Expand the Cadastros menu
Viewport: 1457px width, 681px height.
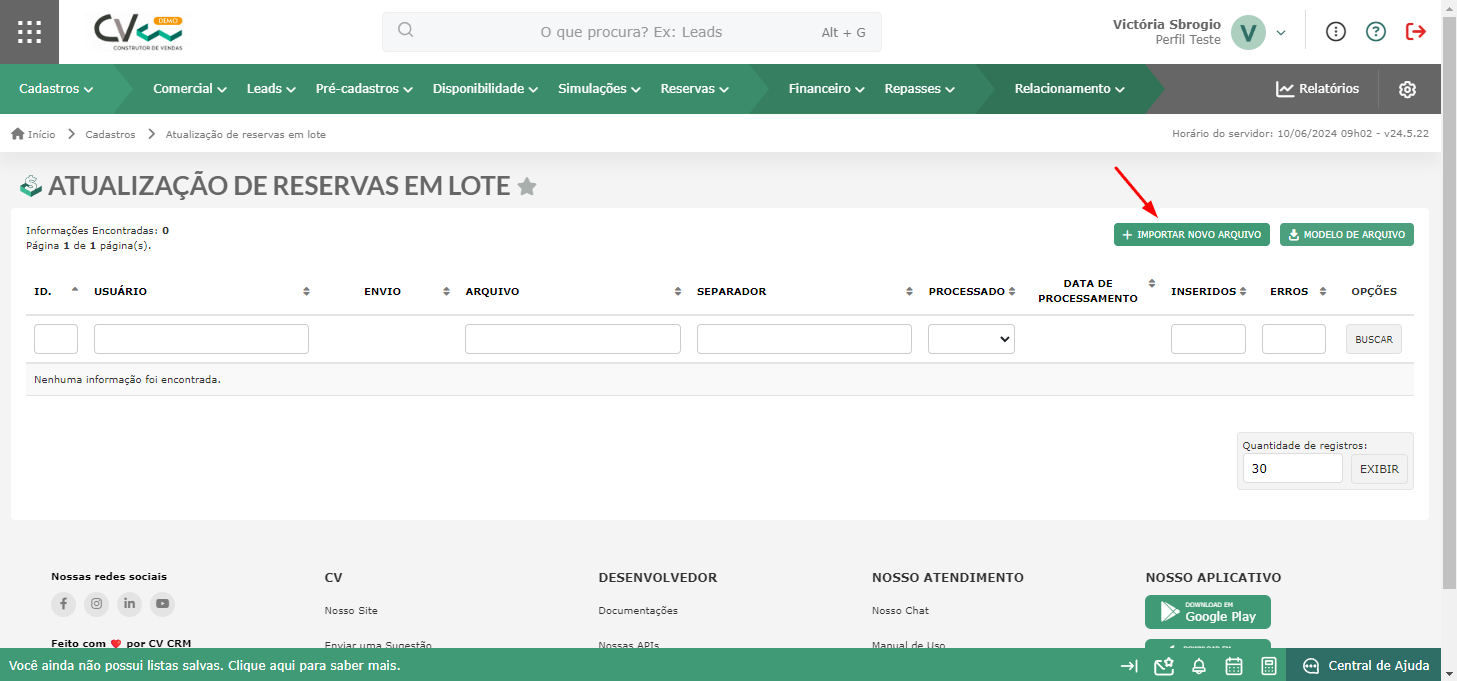point(56,89)
